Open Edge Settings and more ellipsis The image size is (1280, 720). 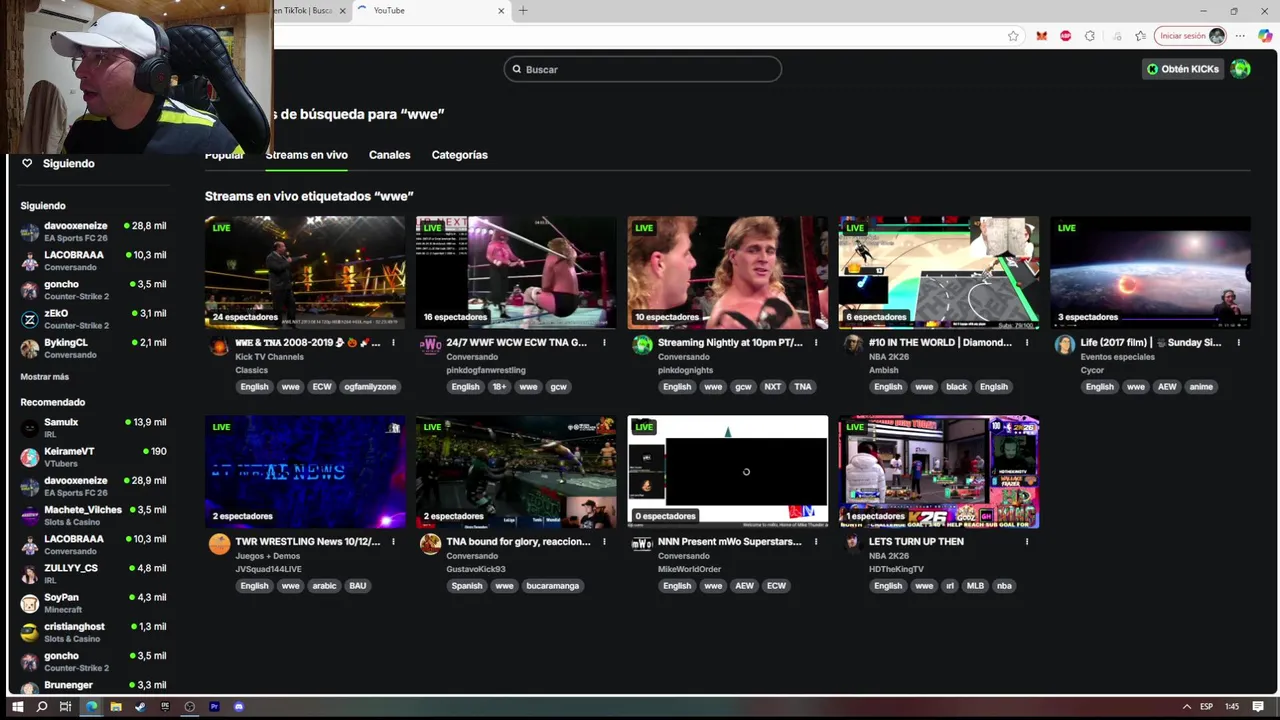1240,36
